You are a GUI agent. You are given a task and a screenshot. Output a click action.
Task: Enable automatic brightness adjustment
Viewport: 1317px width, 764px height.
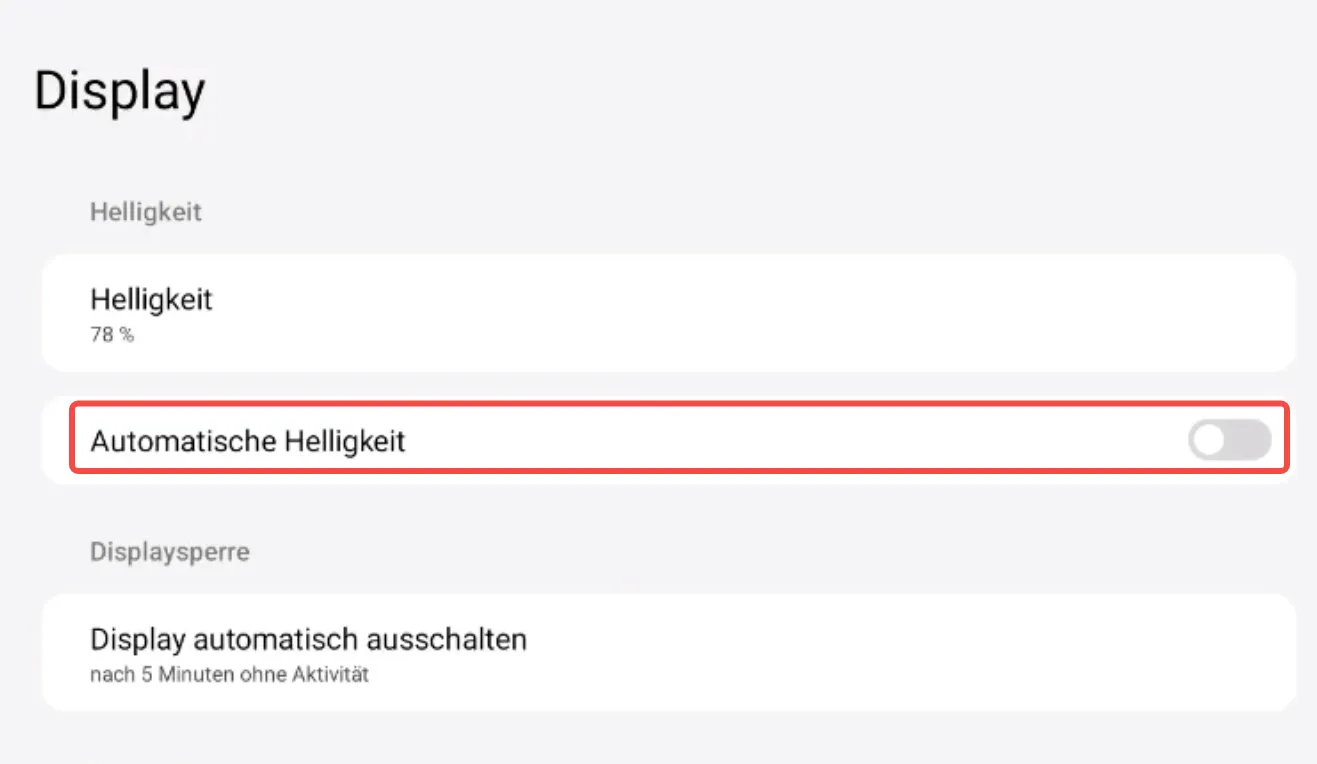[1229, 440]
